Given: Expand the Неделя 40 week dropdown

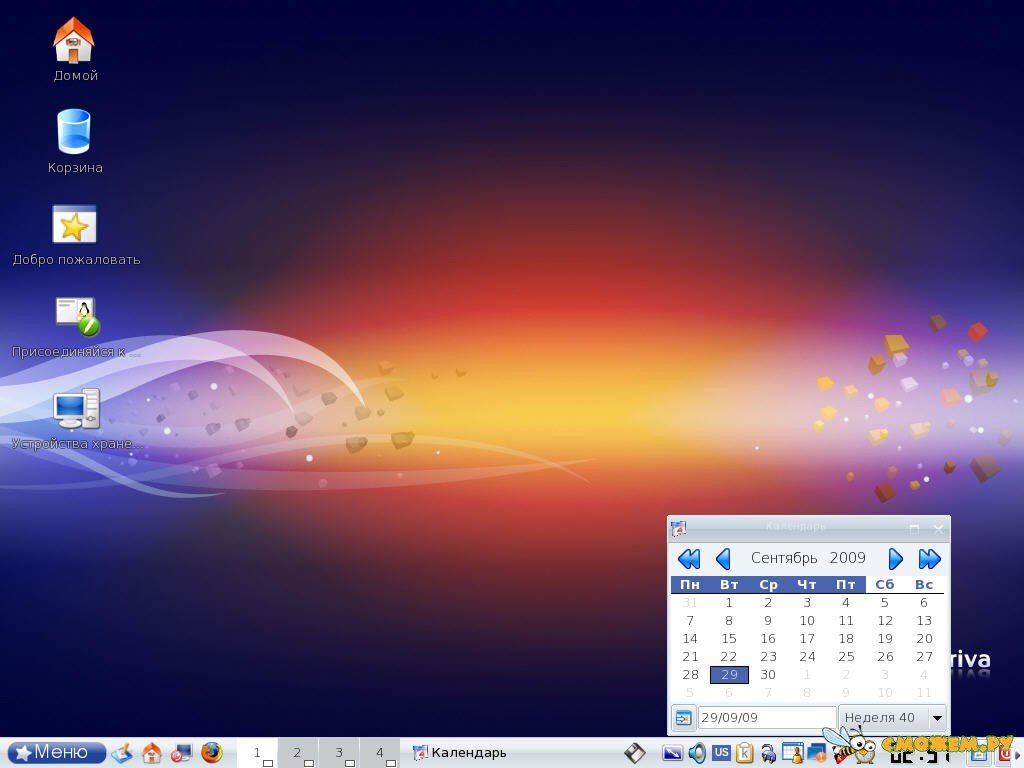Looking at the screenshot, I should click(x=937, y=718).
